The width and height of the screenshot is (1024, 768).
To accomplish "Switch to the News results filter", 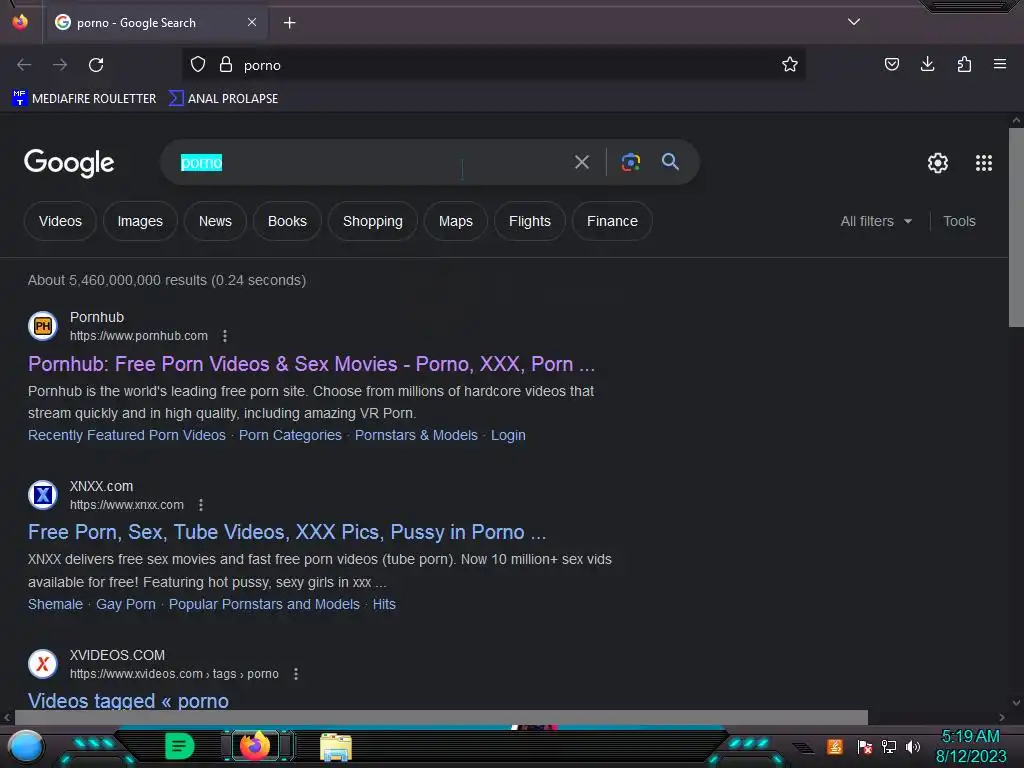I will [x=215, y=221].
